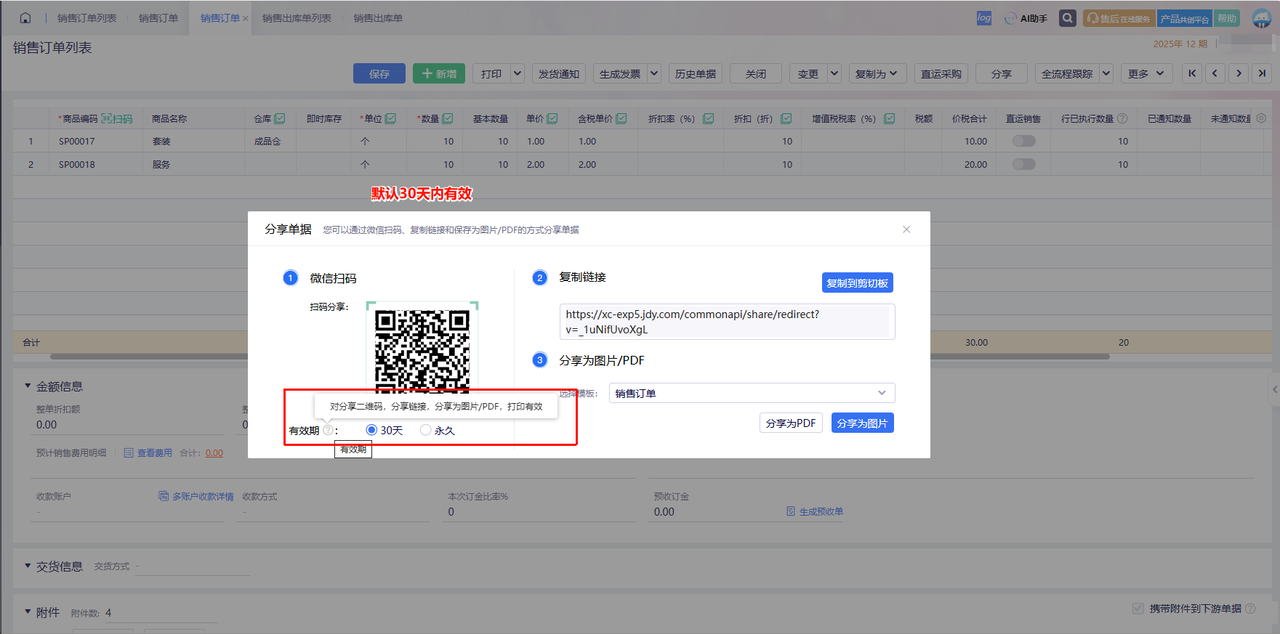Toggle 数量 column checkbox

coord(448,118)
